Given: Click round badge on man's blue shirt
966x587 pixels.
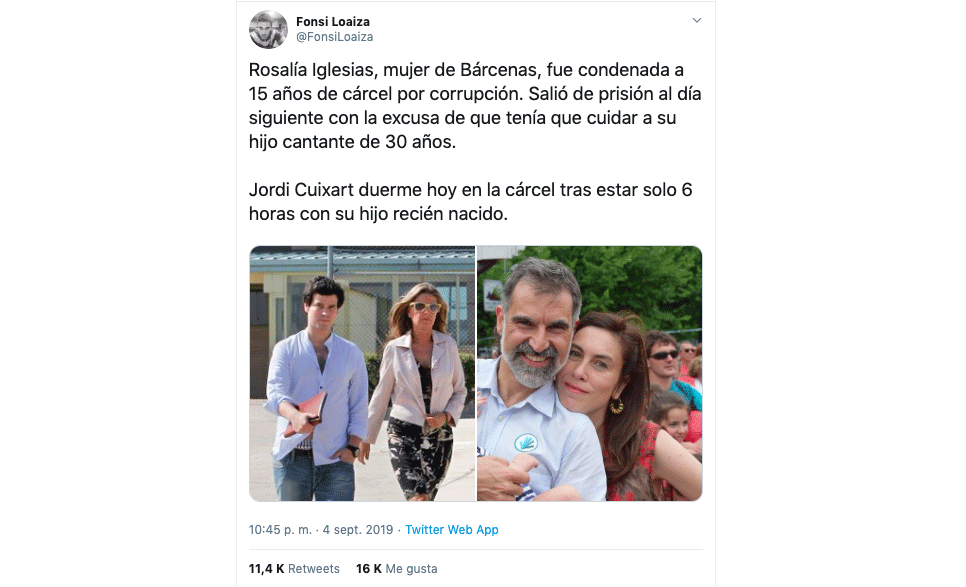Looking at the screenshot, I should (526, 442).
